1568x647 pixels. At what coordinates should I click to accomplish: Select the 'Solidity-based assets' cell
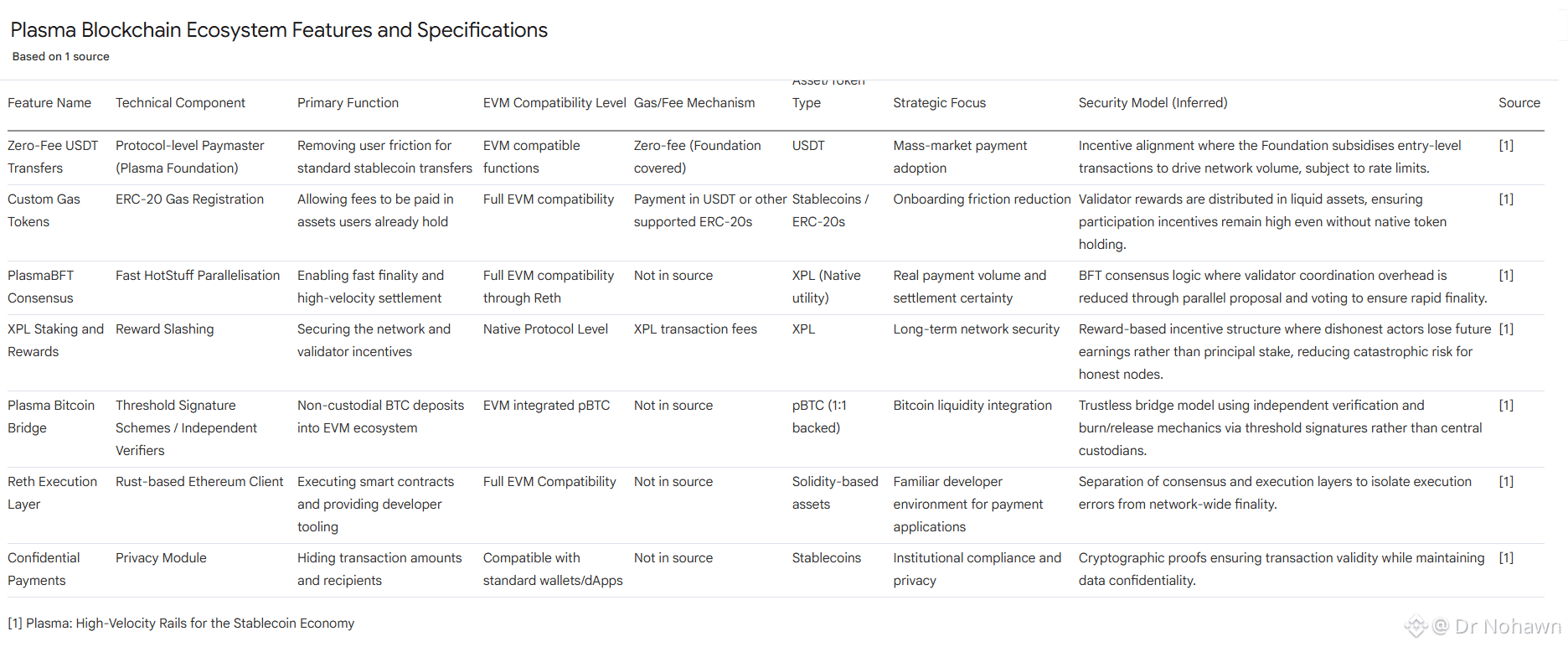point(835,493)
